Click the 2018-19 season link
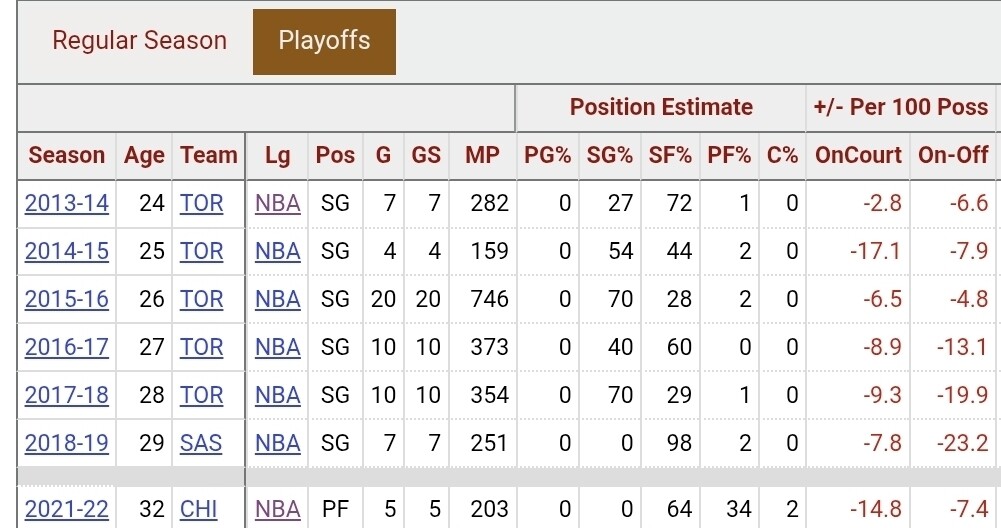Screen dimensions: 1001x528 point(67,443)
